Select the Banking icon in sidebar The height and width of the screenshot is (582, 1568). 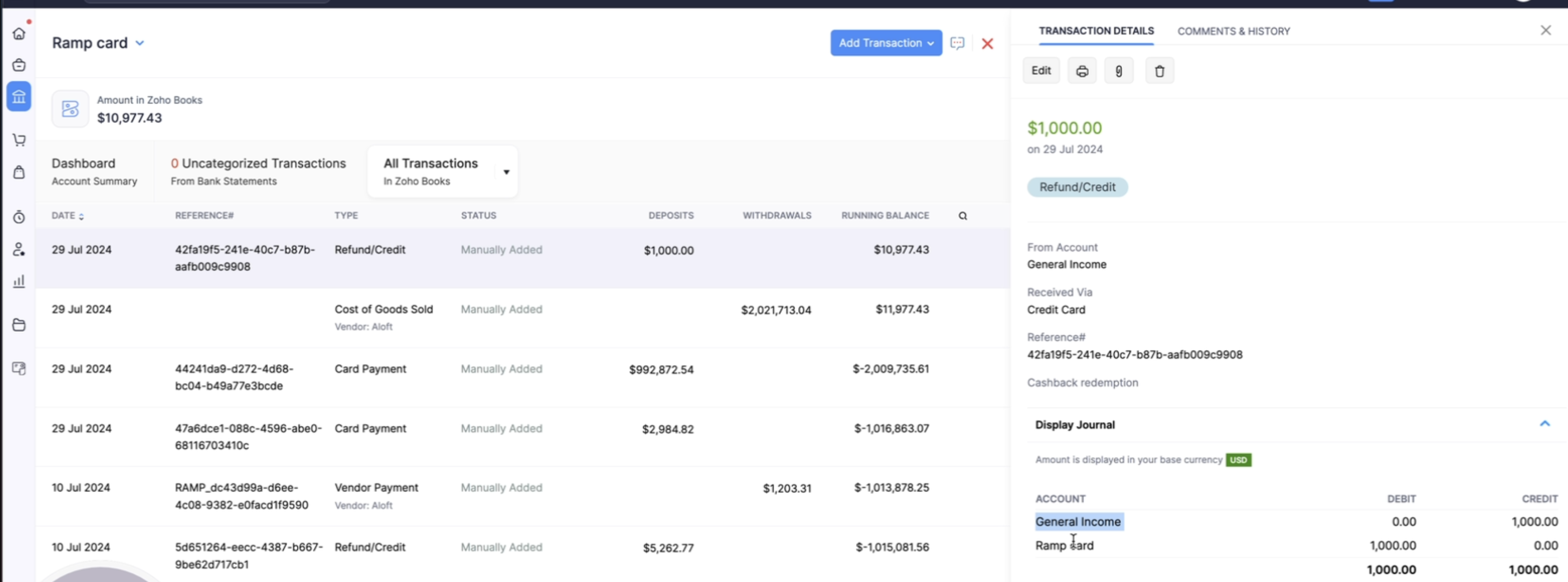pos(19,96)
